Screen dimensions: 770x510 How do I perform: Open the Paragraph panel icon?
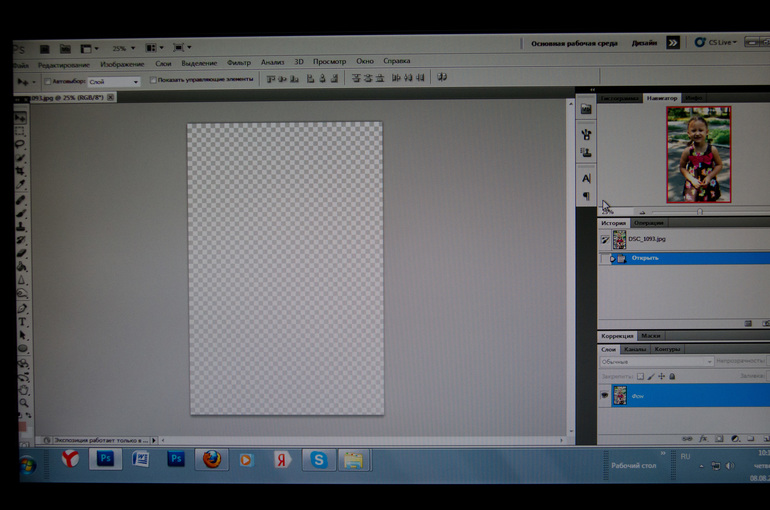[586, 196]
